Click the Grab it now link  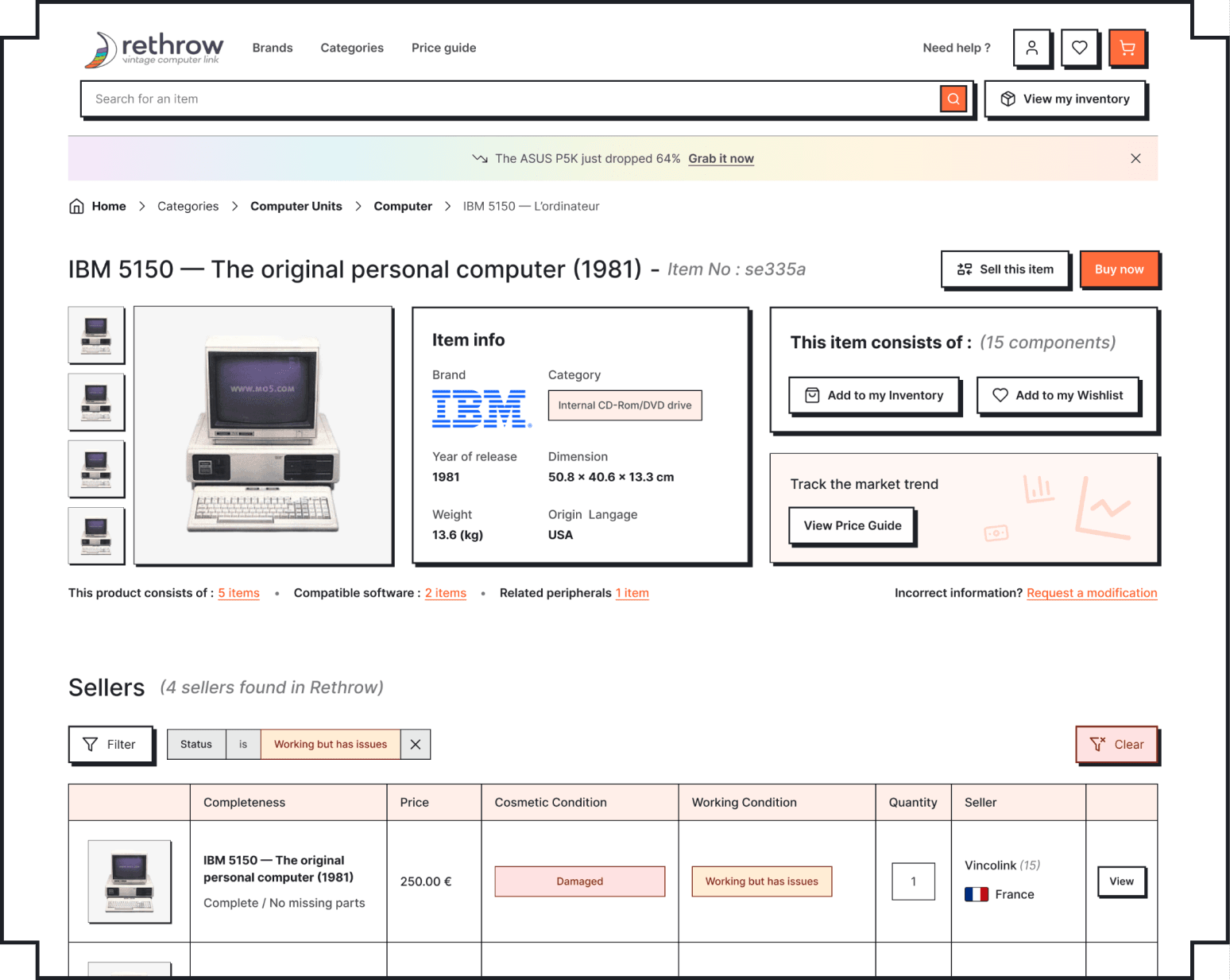721,158
